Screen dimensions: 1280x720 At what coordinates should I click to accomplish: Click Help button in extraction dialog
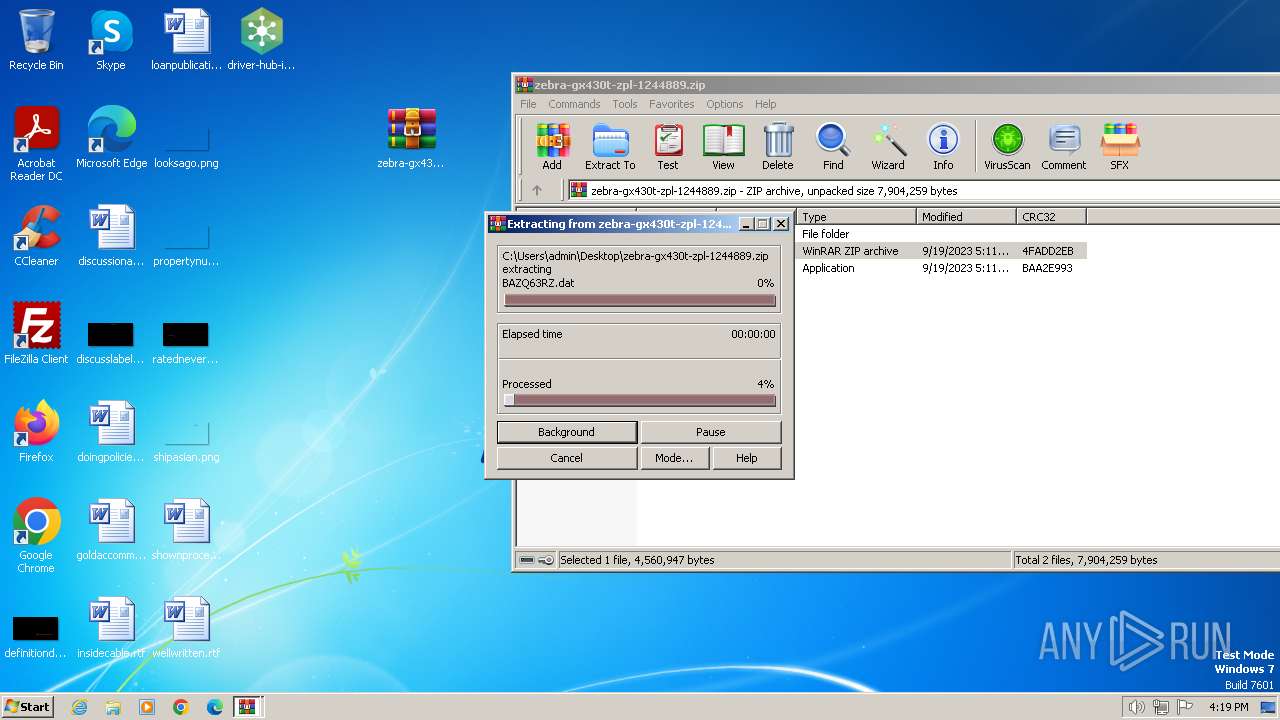747,458
